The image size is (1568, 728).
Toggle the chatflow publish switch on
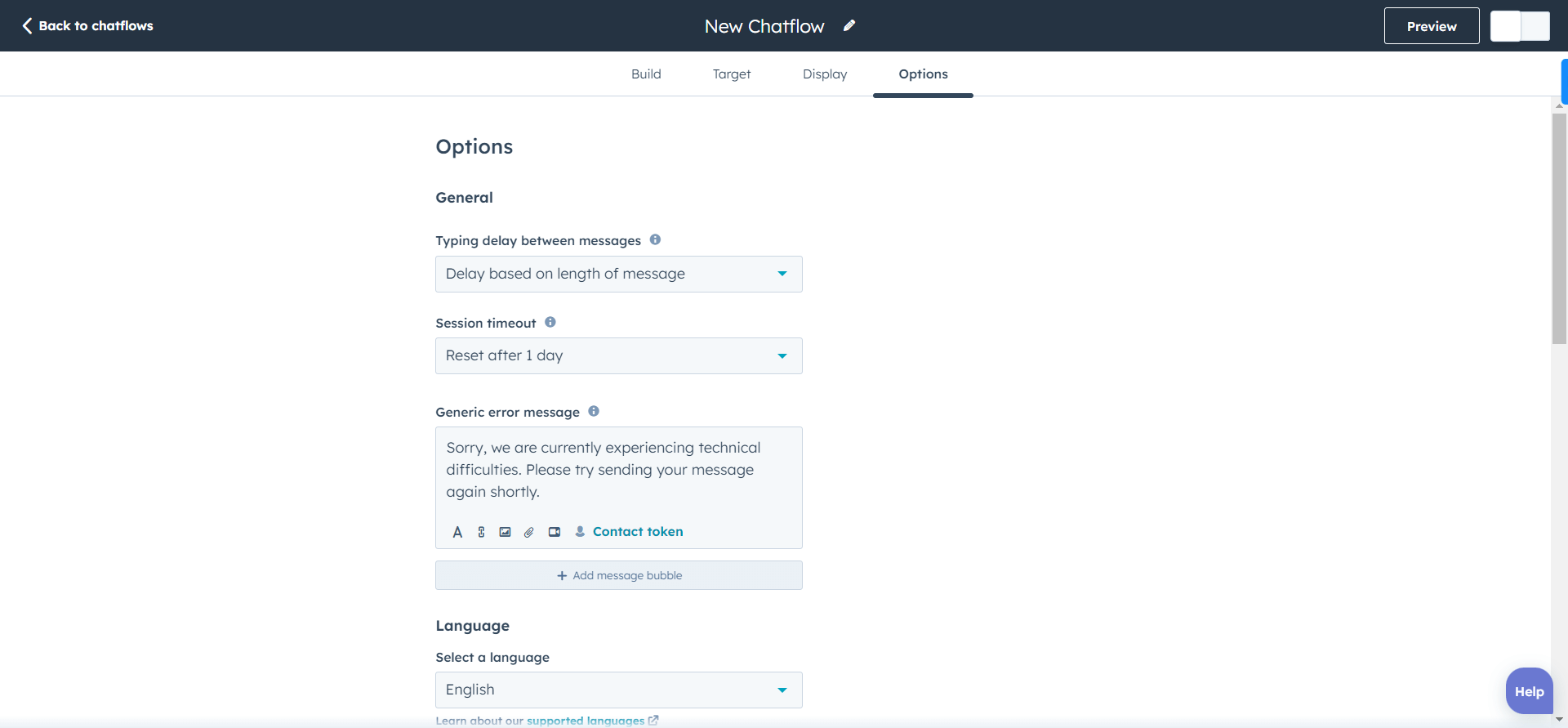tap(1519, 25)
